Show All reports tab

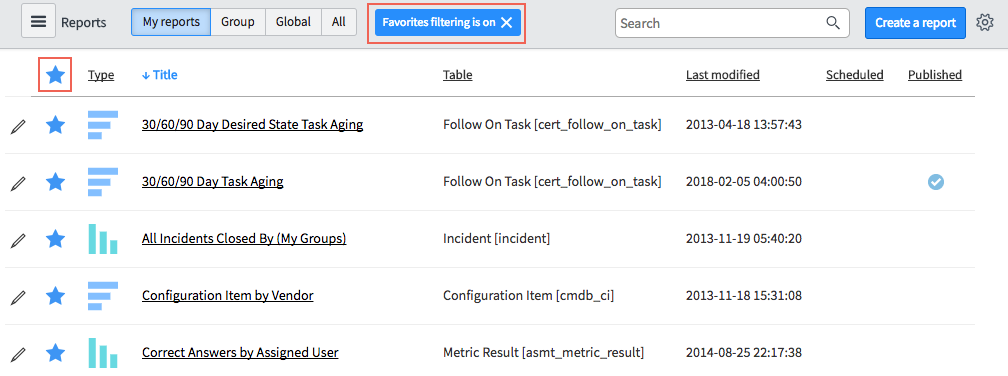[x=339, y=22]
